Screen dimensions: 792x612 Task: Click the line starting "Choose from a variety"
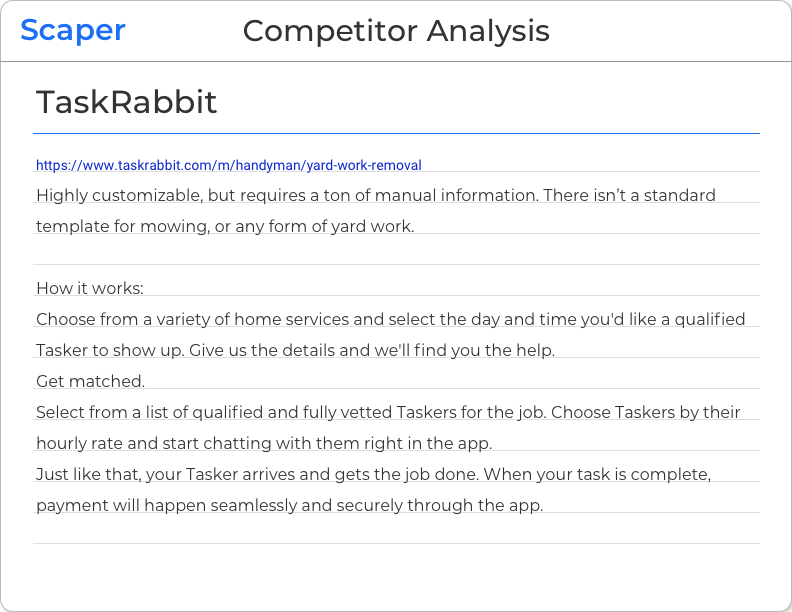[x=390, y=319]
